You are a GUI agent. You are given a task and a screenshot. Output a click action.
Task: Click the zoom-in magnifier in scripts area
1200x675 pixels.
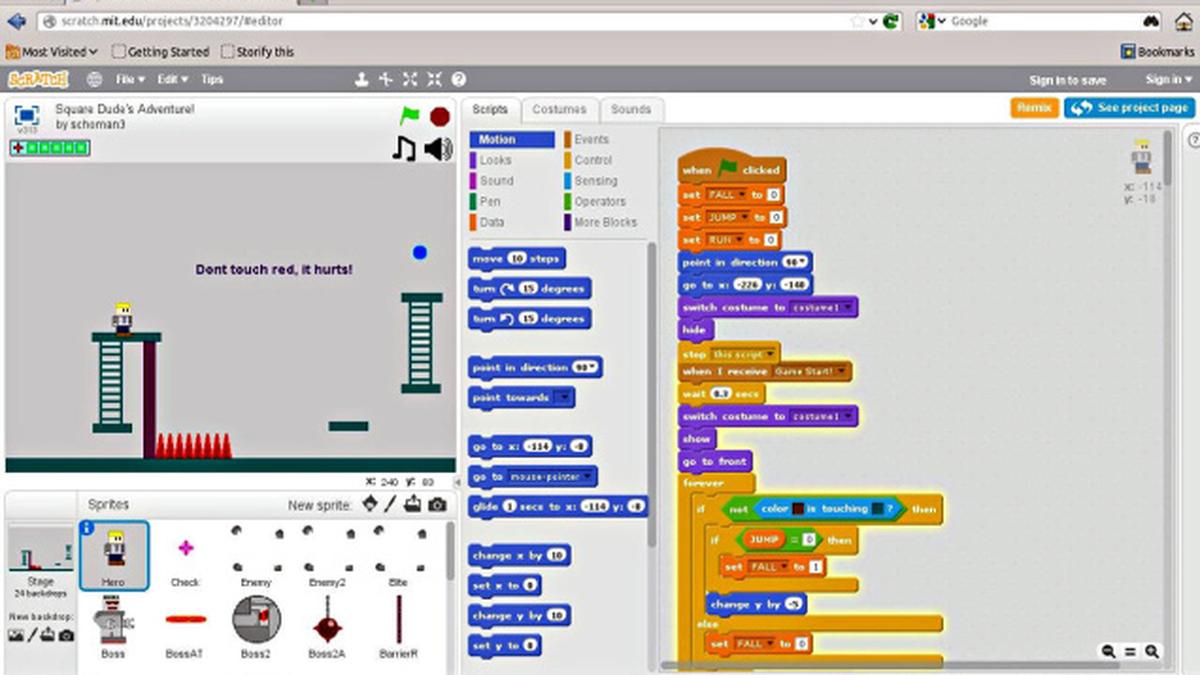coord(1152,651)
